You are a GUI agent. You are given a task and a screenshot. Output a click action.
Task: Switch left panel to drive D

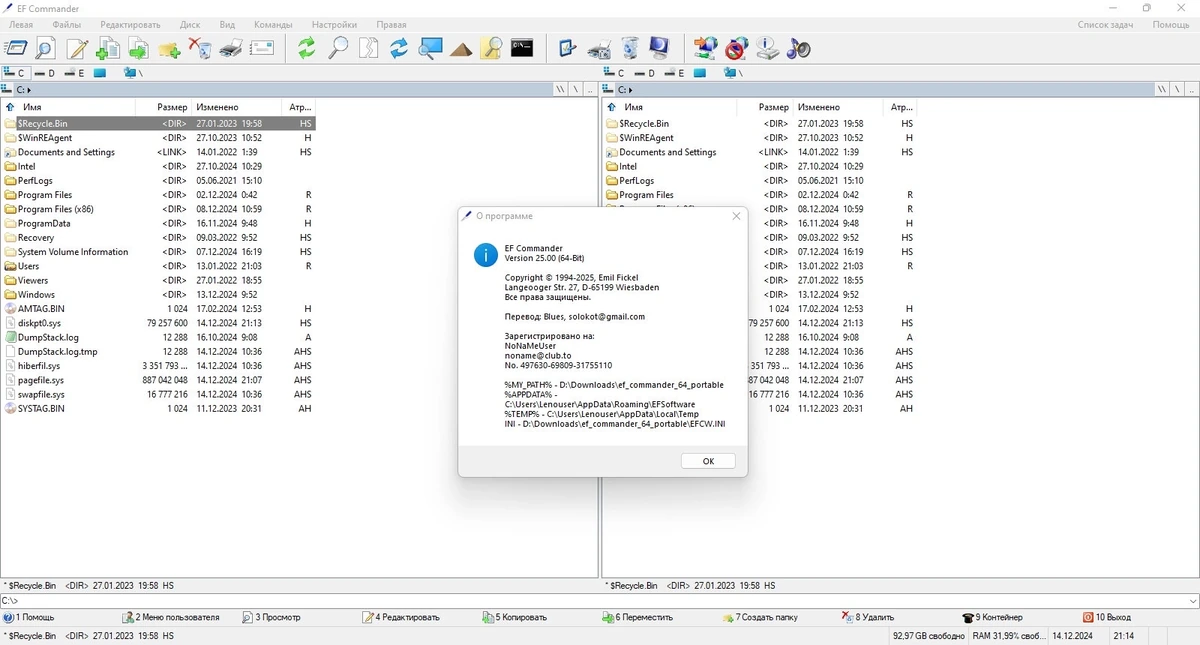point(46,73)
